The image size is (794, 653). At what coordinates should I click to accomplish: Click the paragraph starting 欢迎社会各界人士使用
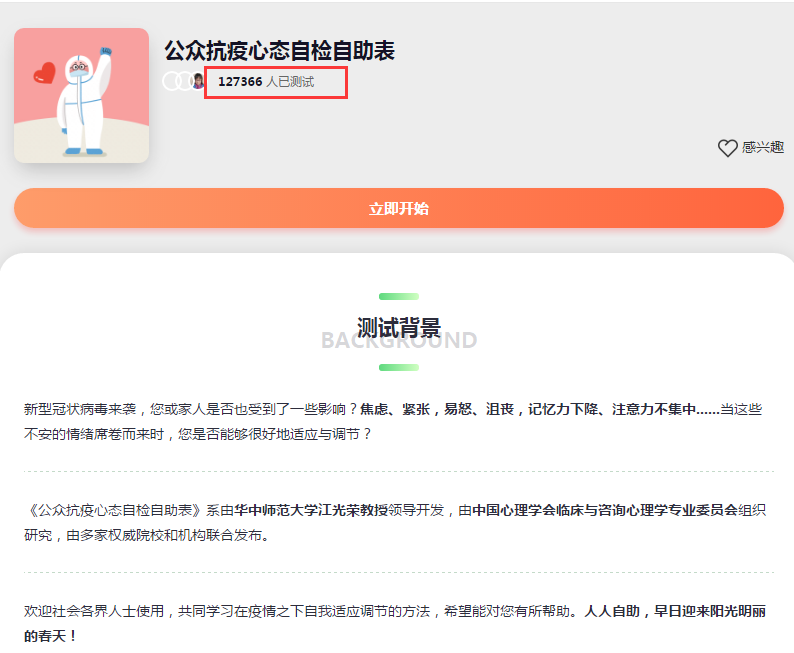point(300,611)
